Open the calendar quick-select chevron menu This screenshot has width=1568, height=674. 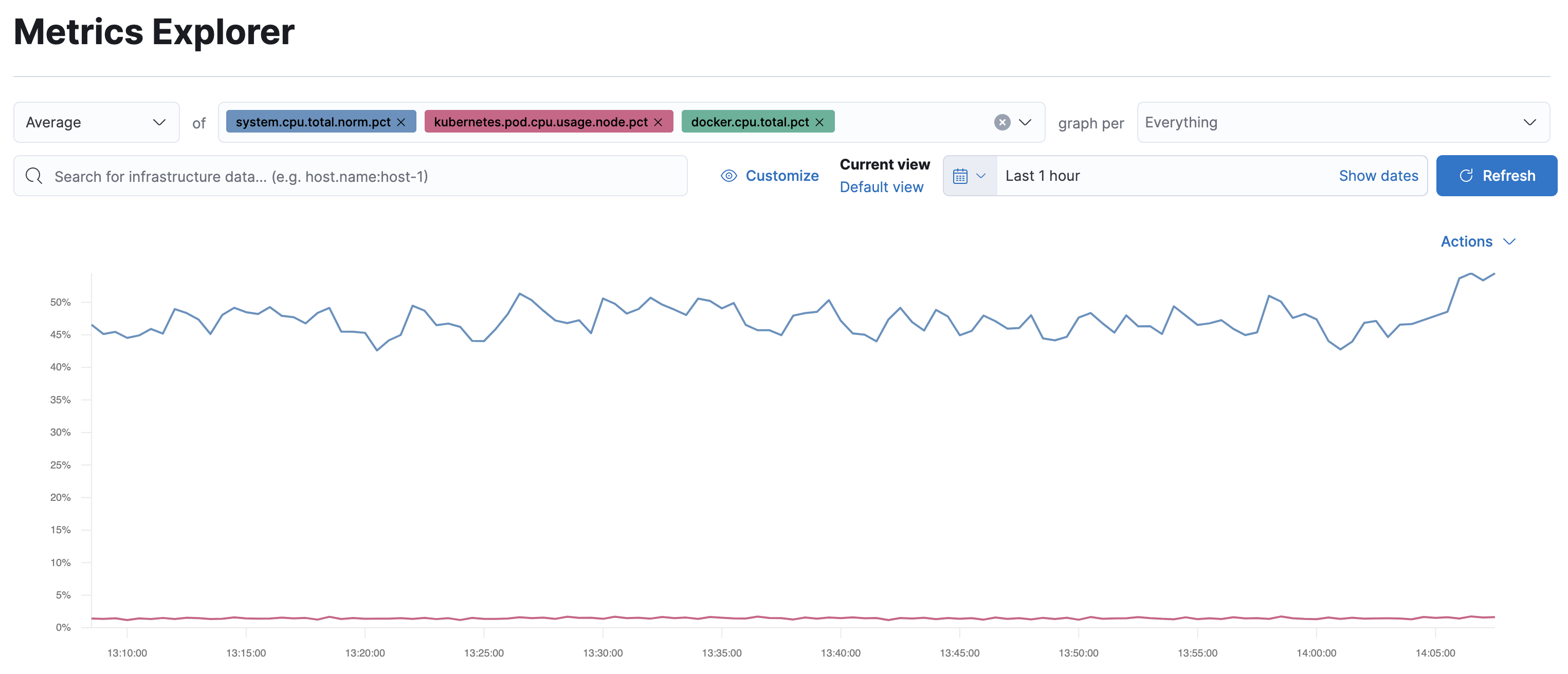[x=981, y=176]
